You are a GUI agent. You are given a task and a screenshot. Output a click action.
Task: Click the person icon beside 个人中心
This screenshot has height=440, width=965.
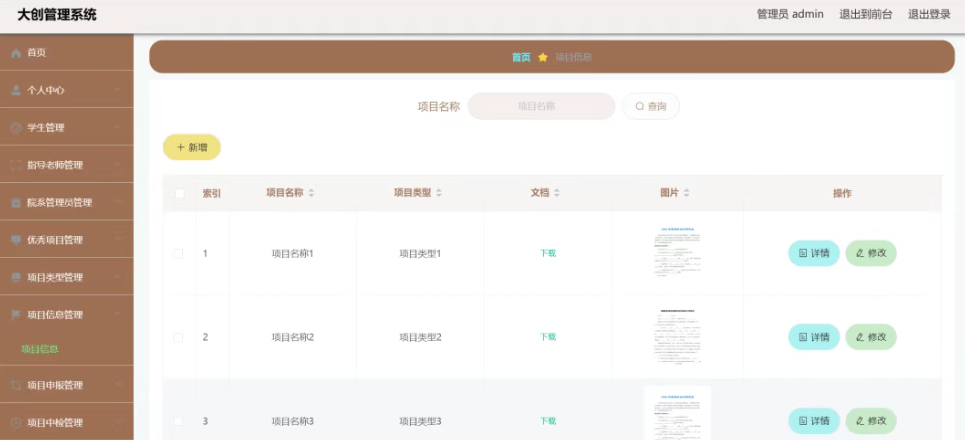pyautogui.click(x=17, y=90)
